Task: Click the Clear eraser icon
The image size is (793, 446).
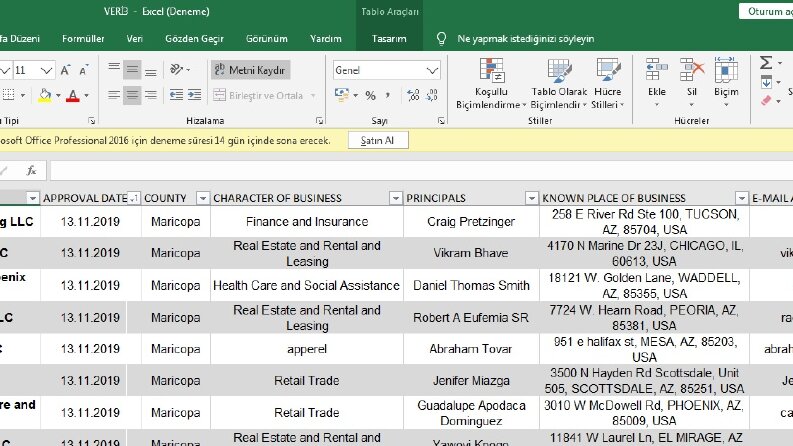Action: [x=766, y=101]
